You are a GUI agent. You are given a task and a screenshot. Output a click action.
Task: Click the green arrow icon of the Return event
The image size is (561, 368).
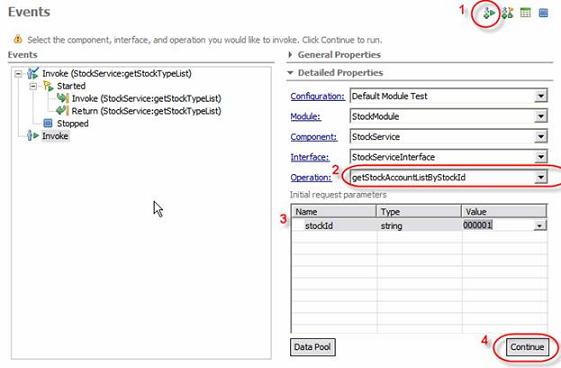coord(62,111)
